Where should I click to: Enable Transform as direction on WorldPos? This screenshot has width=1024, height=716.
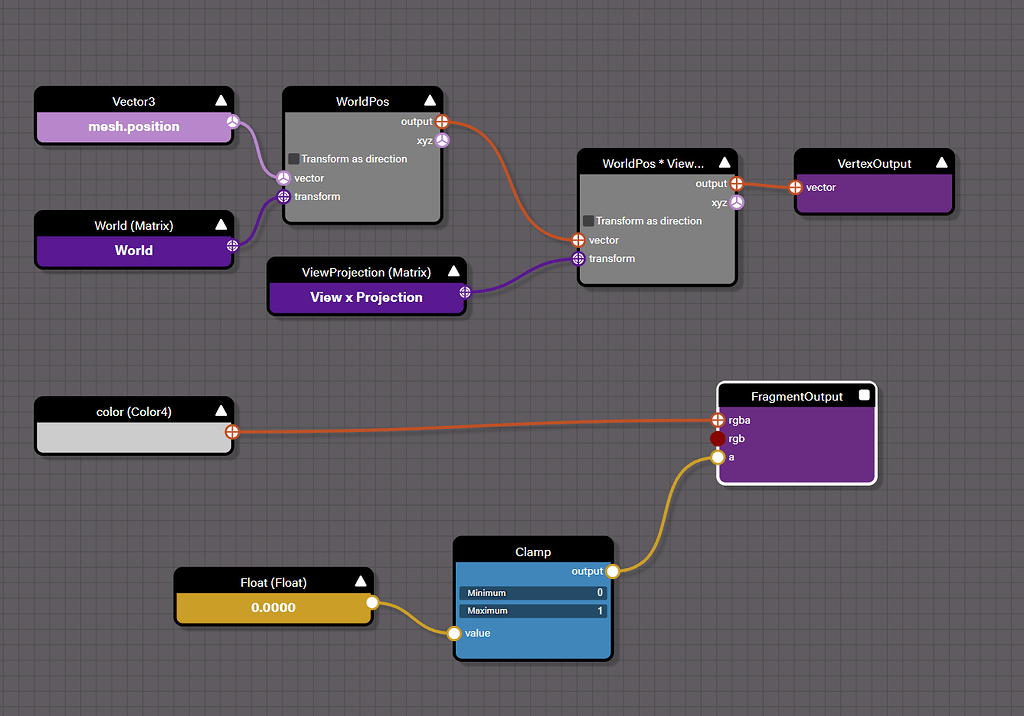293,158
